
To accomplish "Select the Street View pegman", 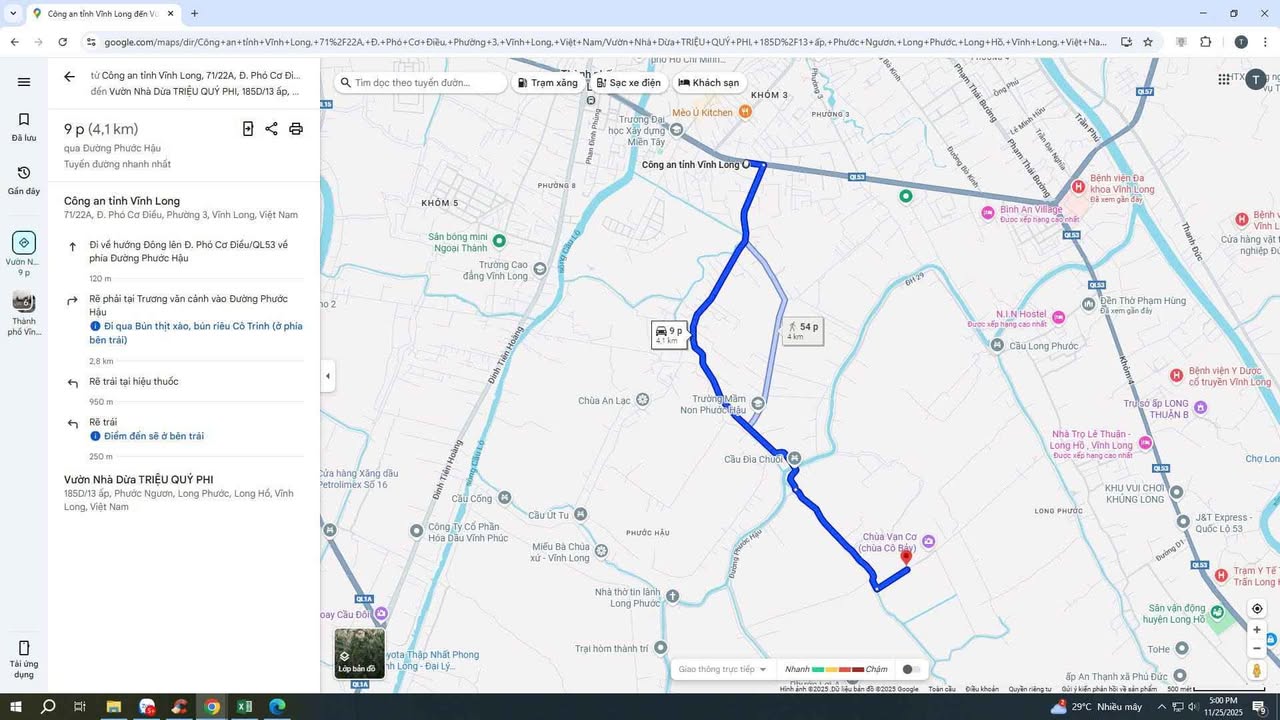I will click(x=1257, y=670).
